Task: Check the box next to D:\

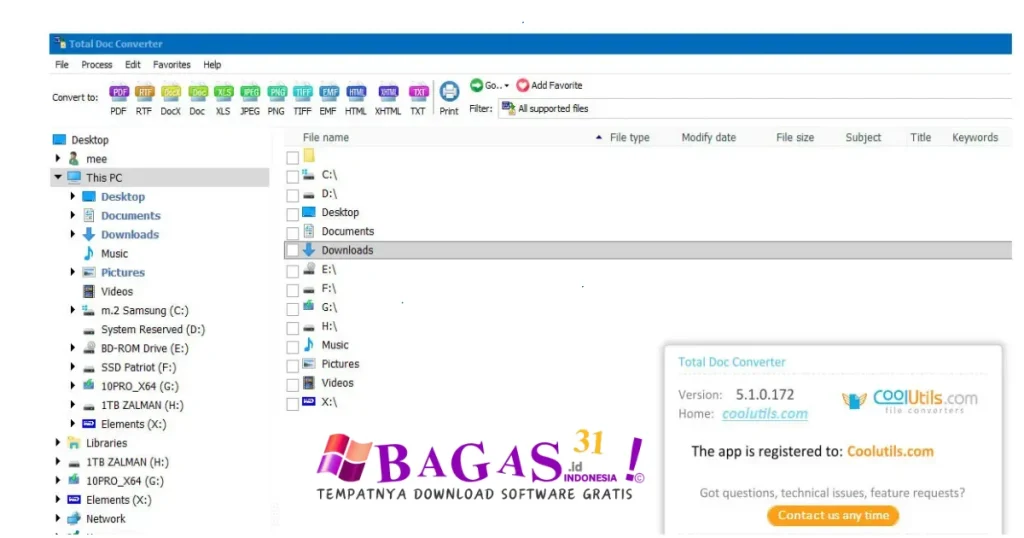Action: click(x=293, y=195)
